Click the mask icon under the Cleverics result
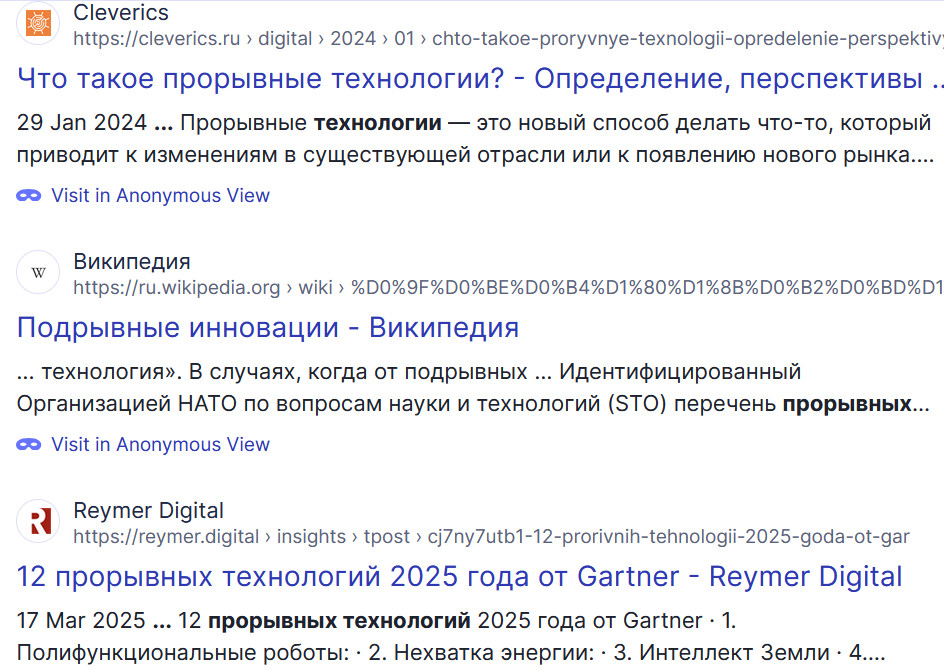944x671 pixels. pos(28,195)
